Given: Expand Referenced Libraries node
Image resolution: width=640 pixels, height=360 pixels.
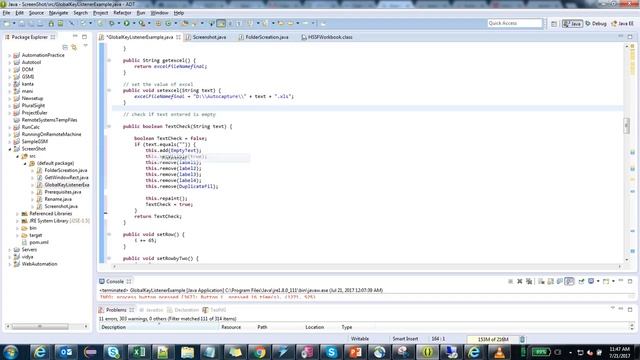Looking at the screenshot, I should pos(18,214).
